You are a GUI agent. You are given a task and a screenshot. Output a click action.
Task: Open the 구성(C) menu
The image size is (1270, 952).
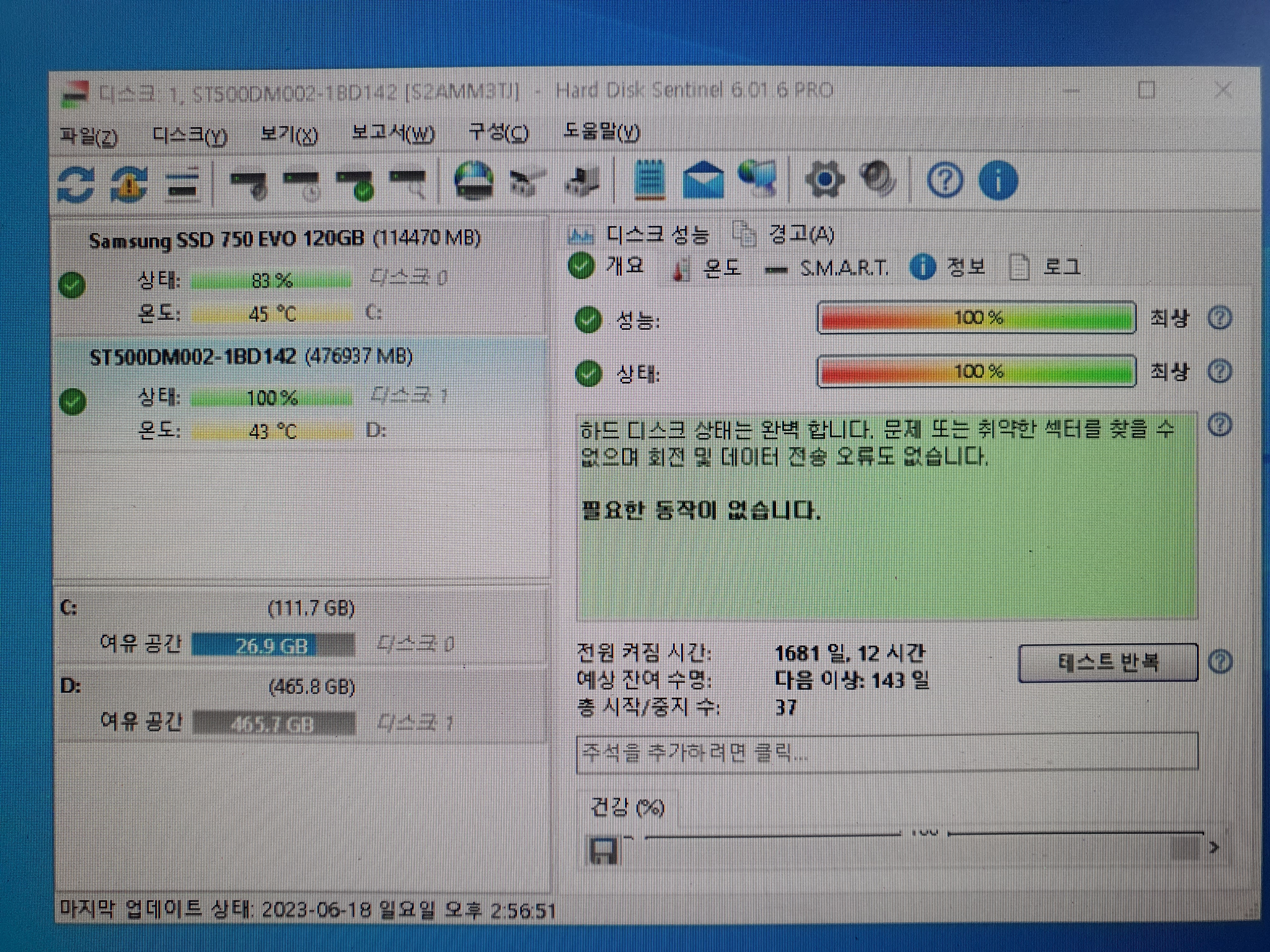[498, 133]
